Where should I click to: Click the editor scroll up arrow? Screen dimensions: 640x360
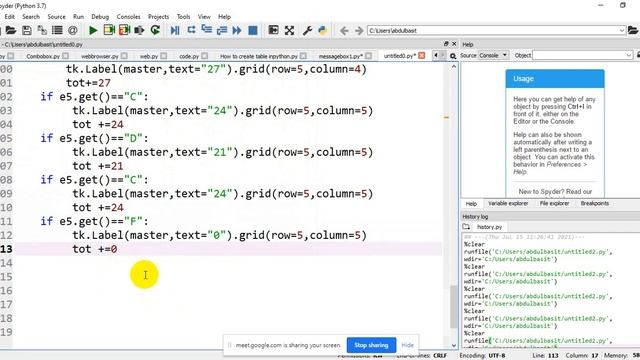point(454,66)
